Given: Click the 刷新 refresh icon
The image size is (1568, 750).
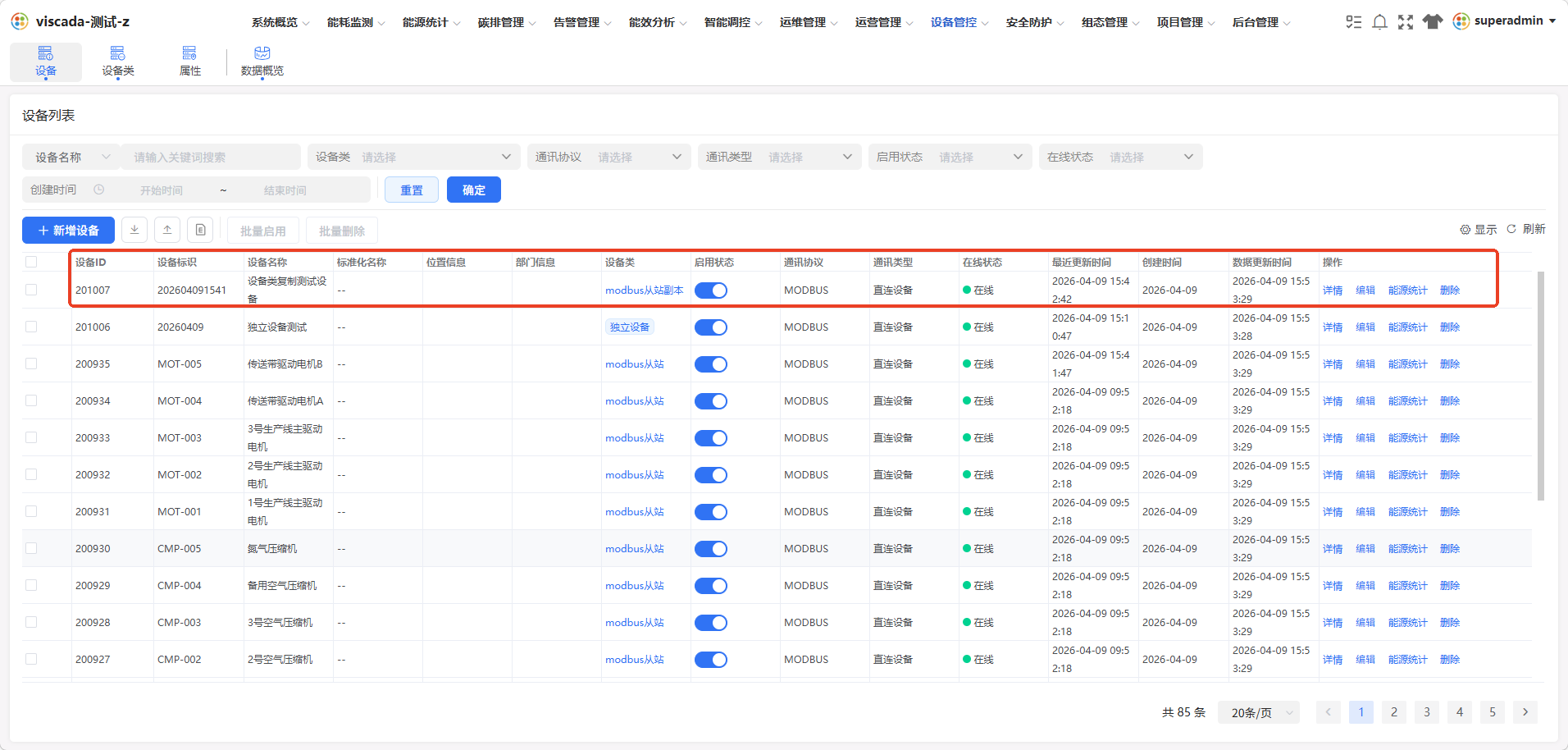Looking at the screenshot, I should coord(1511,229).
